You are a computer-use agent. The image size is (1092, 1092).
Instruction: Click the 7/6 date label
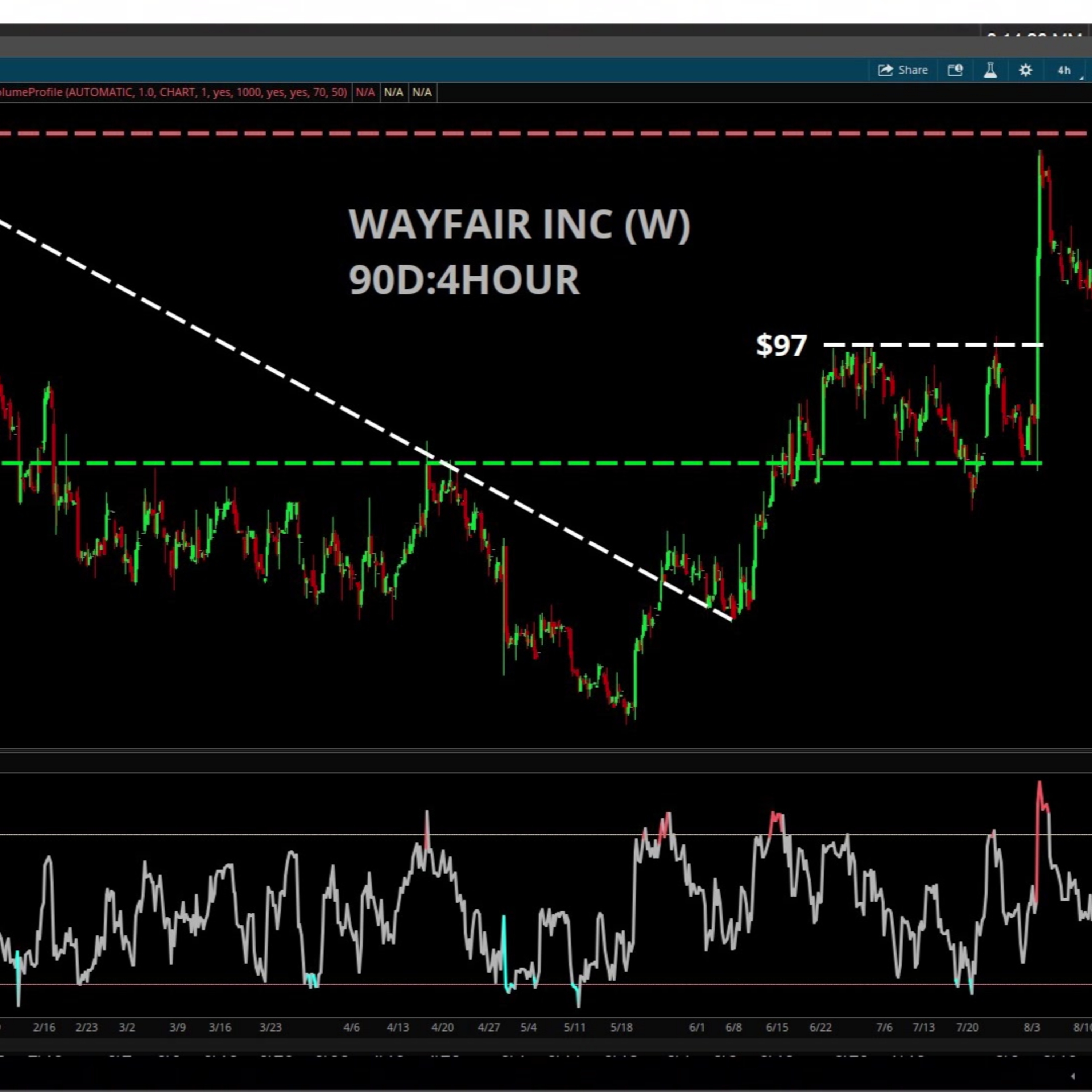point(885,1027)
